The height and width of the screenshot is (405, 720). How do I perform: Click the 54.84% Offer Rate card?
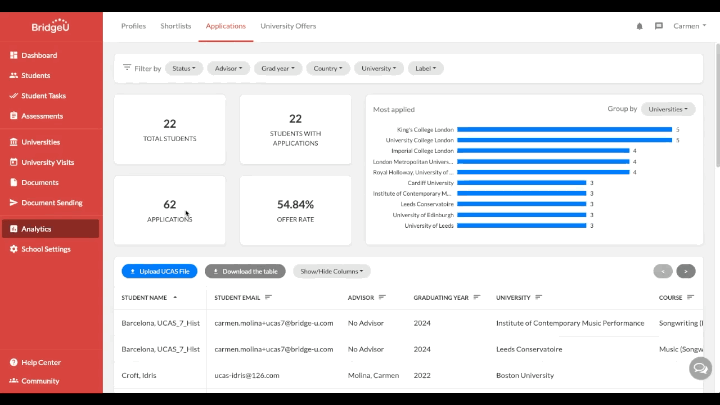pyautogui.click(x=295, y=210)
